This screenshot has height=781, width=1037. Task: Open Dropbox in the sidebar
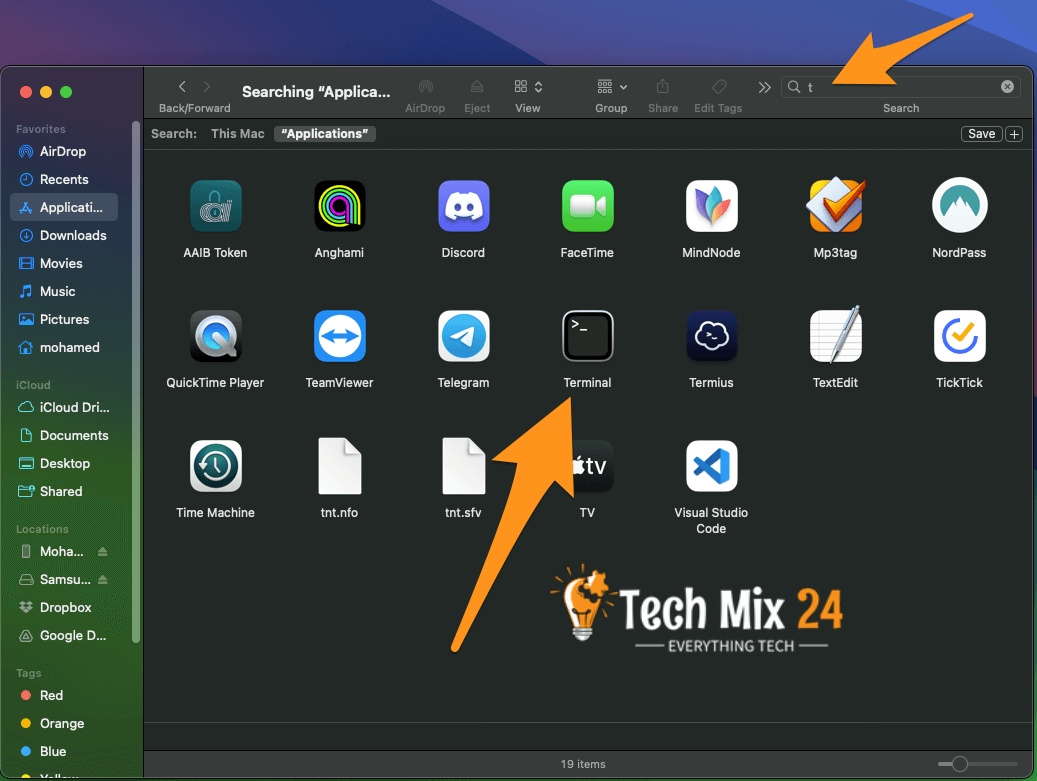pyautogui.click(x=63, y=607)
